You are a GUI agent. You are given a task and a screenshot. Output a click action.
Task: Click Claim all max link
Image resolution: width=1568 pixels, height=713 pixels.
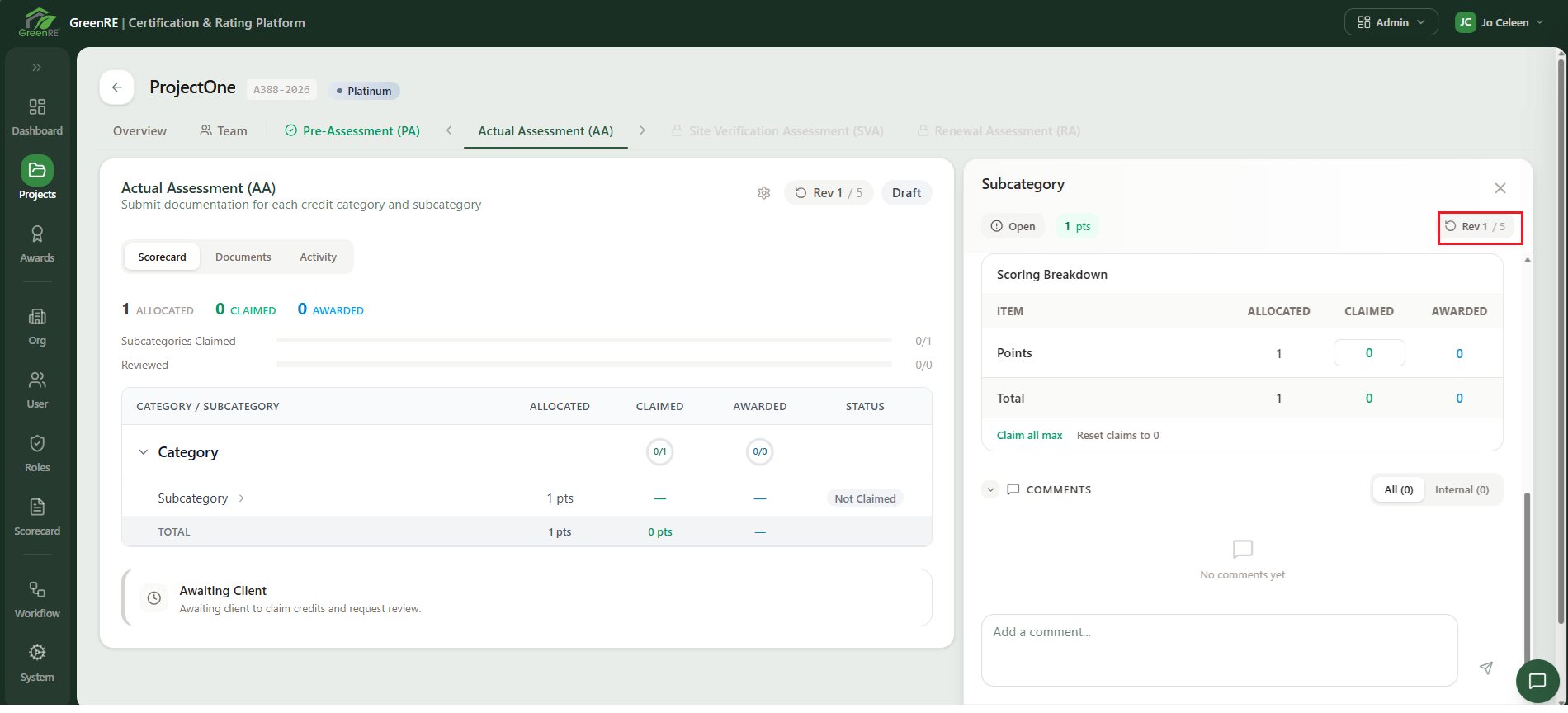click(1029, 435)
